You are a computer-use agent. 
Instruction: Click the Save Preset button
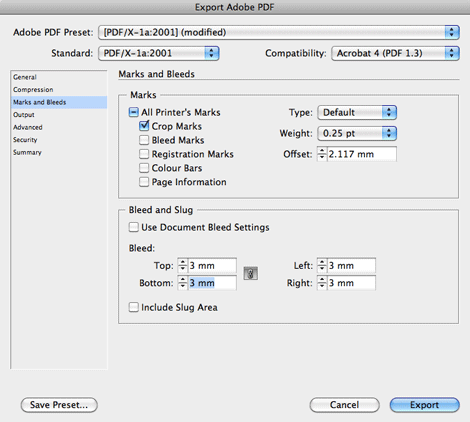(59, 405)
